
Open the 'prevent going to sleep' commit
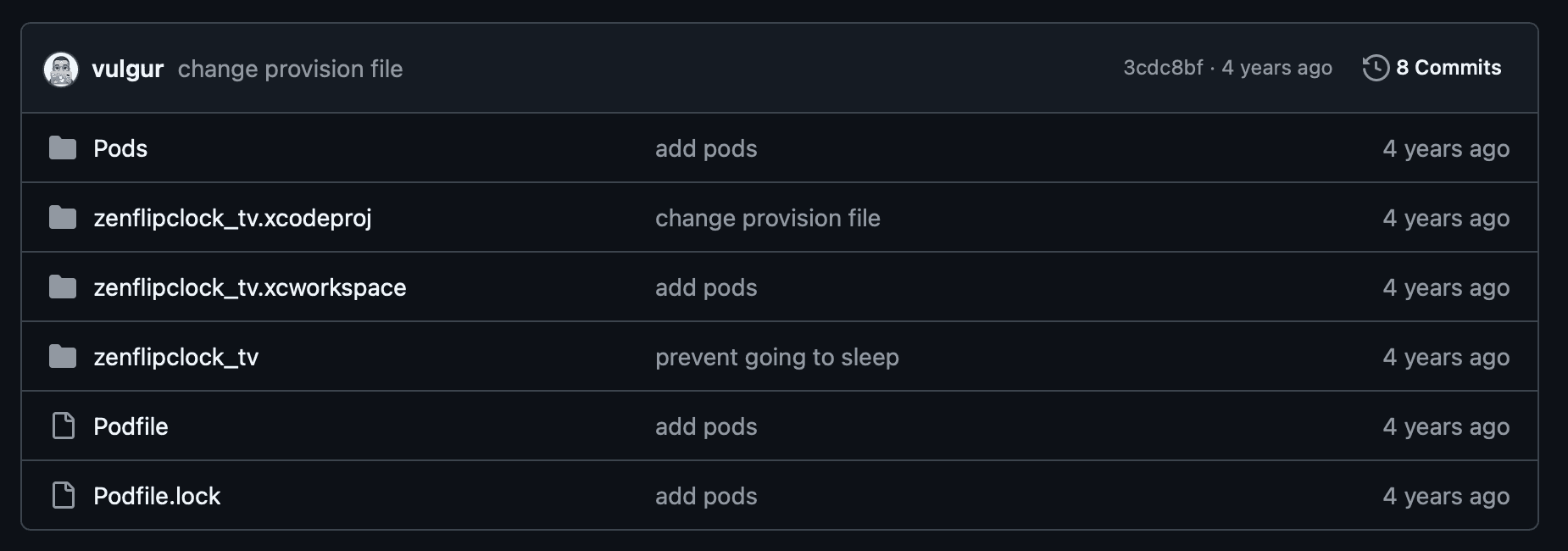[x=776, y=357]
